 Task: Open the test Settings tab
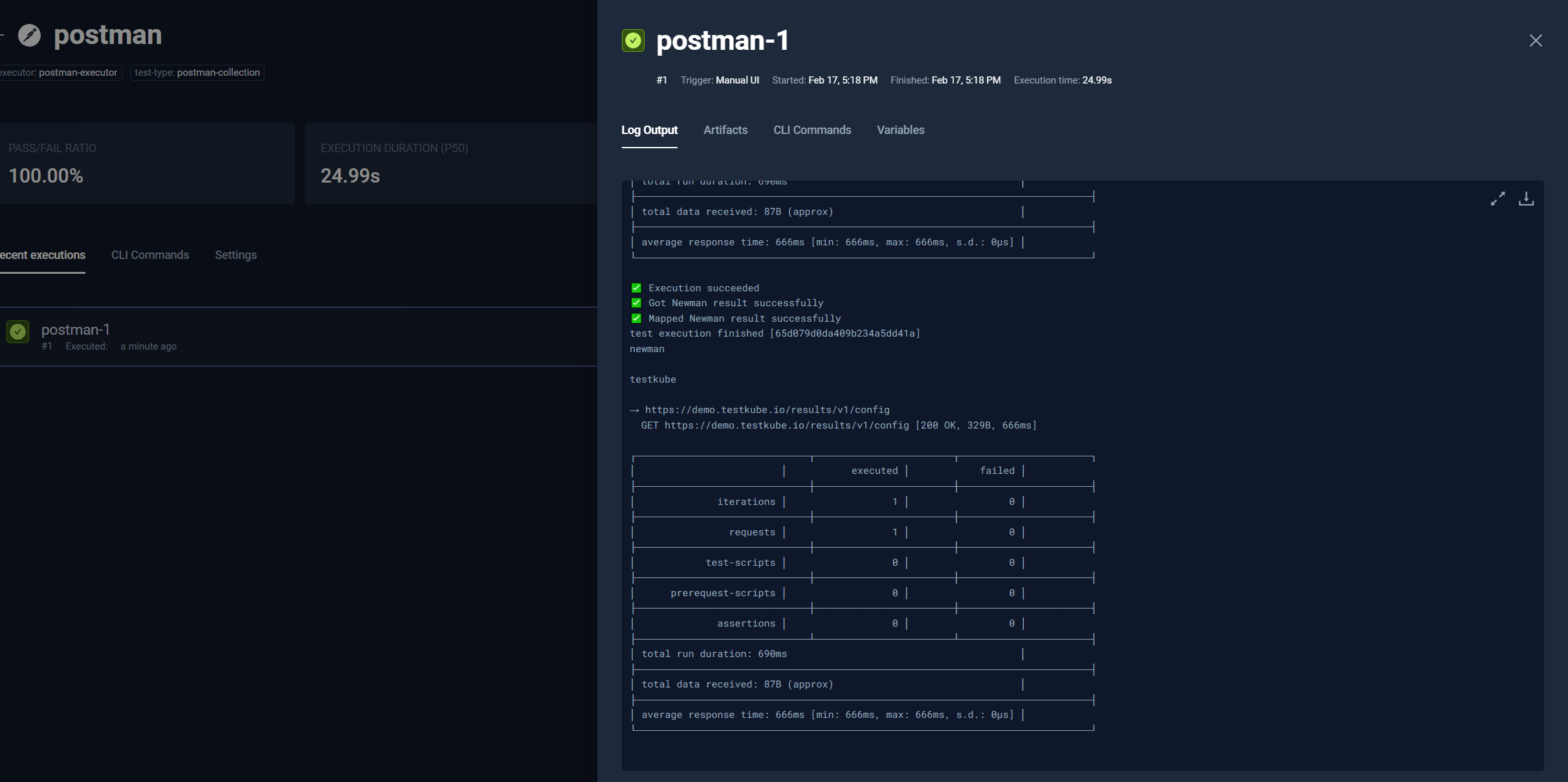[236, 255]
